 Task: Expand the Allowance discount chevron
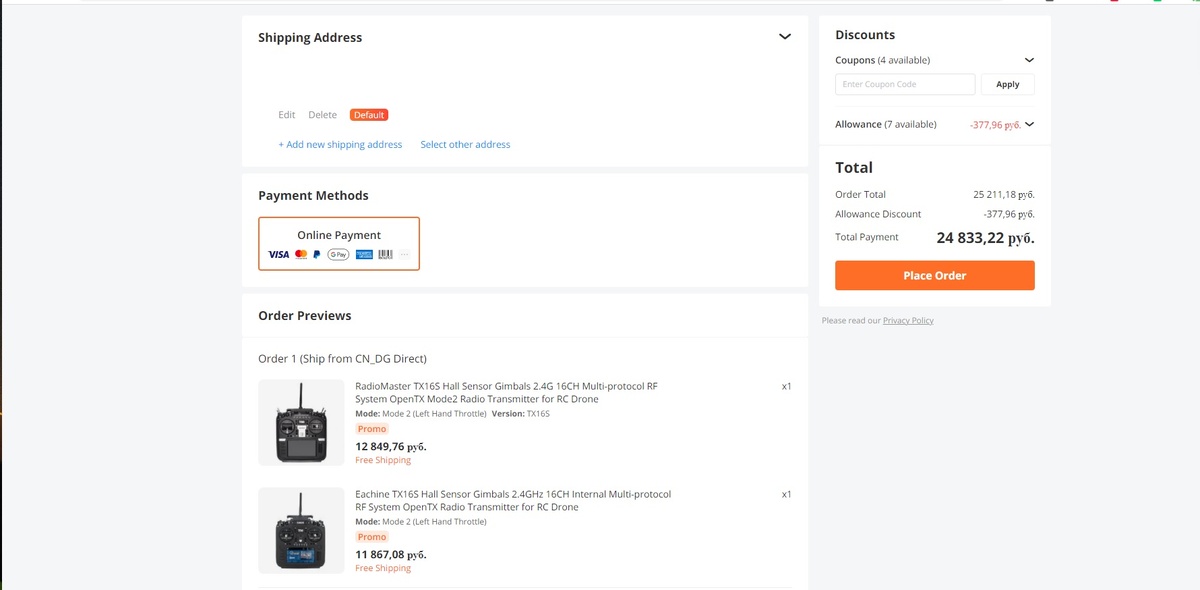point(1029,125)
